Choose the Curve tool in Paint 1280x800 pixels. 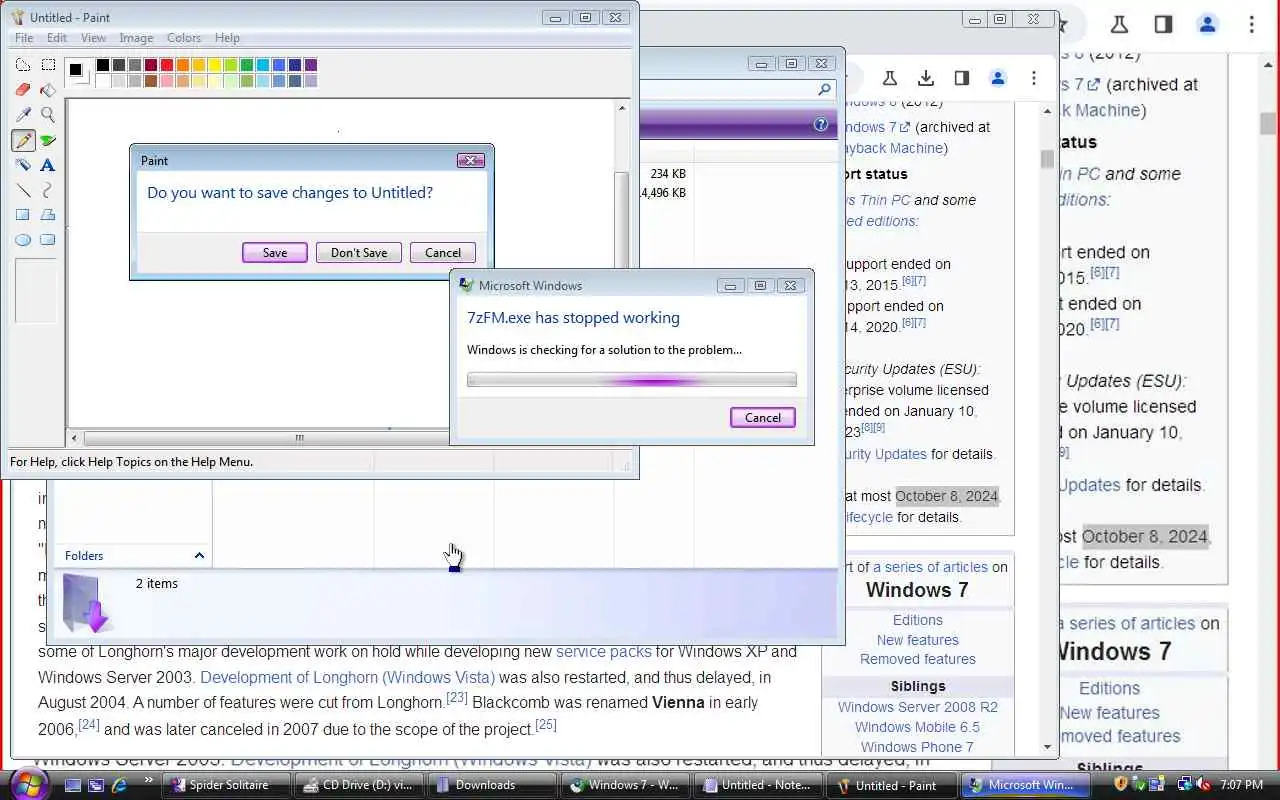tap(48, 190)
